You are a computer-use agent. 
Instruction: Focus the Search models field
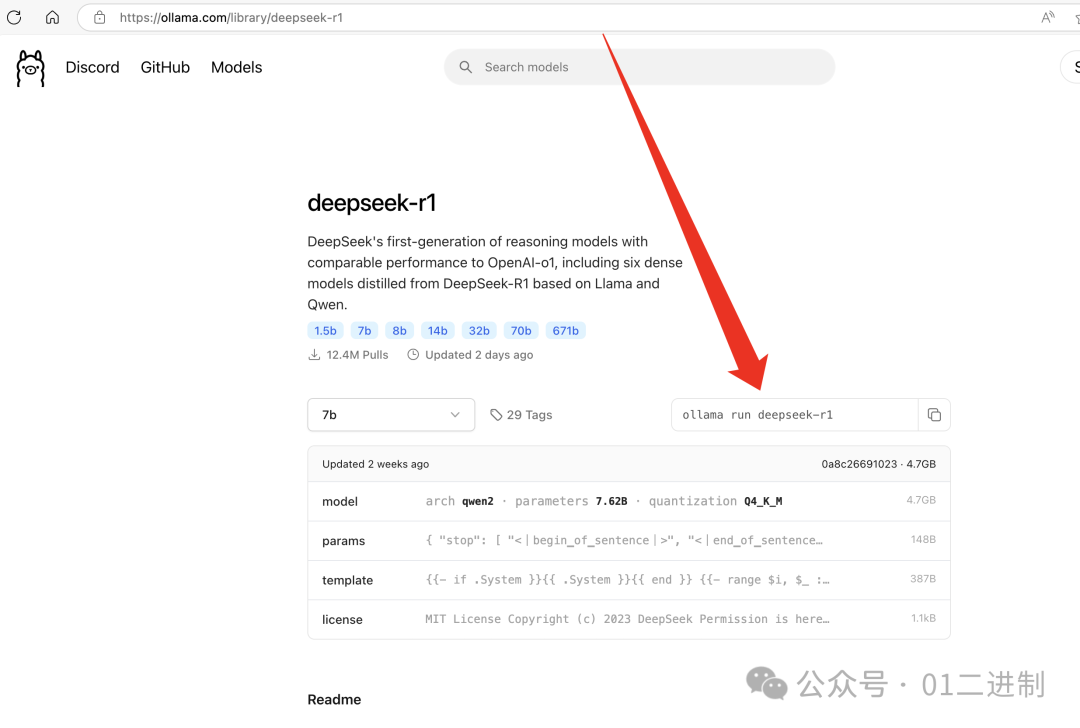[639, 67]
